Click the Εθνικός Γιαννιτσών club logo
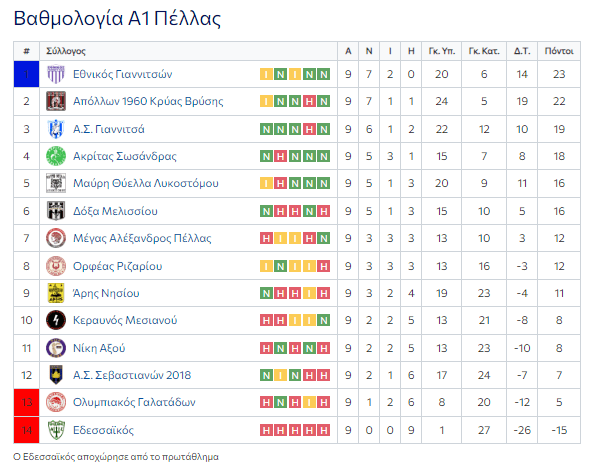 coord(56,74)
